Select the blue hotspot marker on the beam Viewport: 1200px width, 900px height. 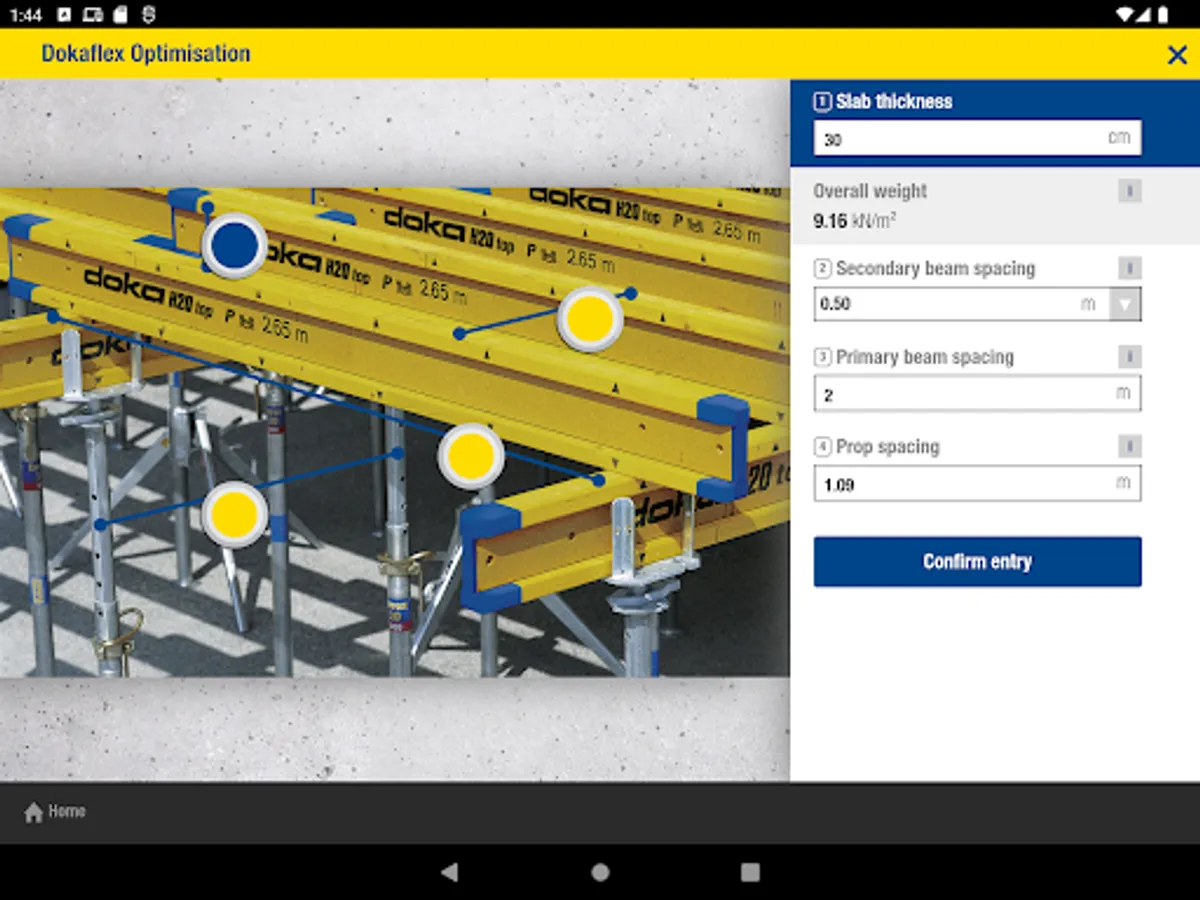click(x=234, y=246)
